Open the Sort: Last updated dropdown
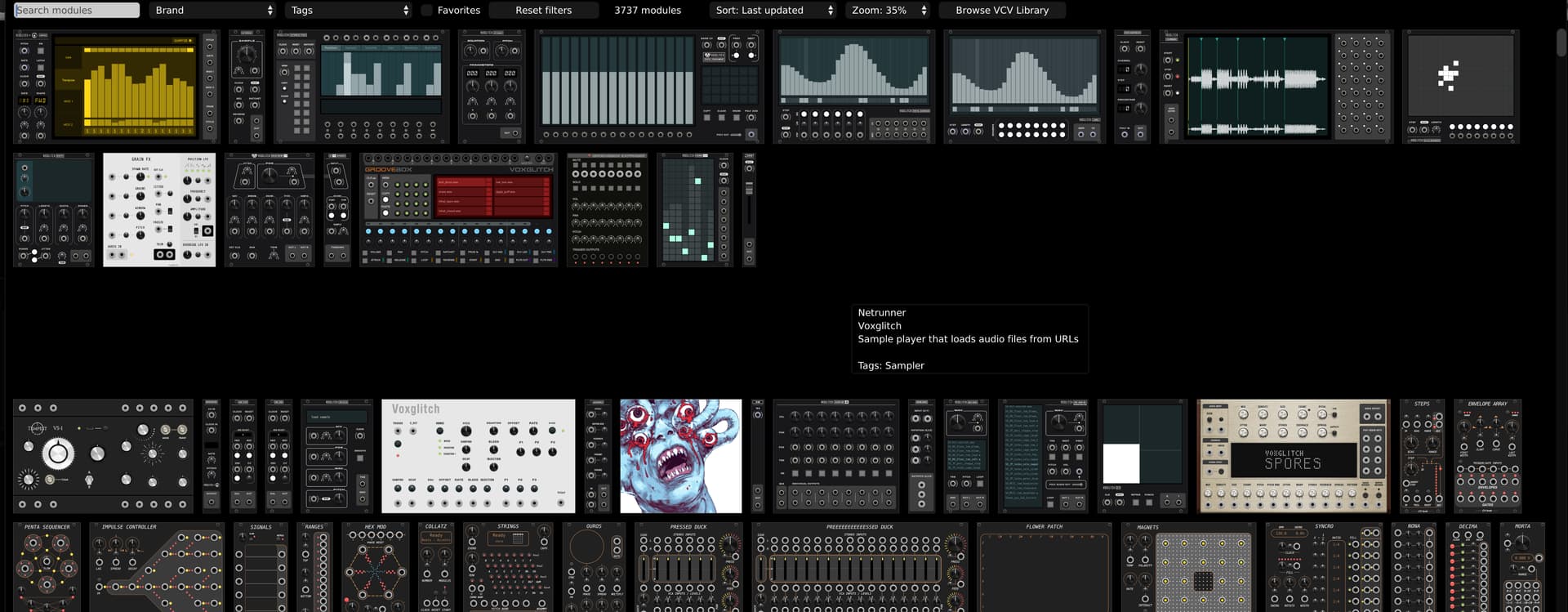The height and width of the screenshot is (612, 1568). tap(774, 11)
